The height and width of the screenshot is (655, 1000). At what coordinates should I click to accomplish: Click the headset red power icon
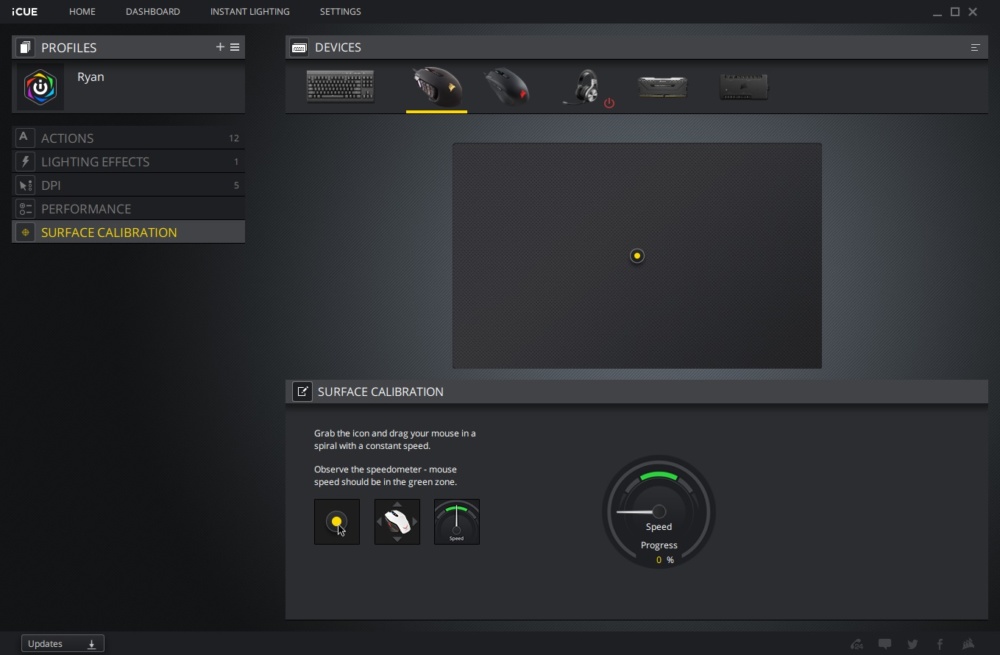609,103
